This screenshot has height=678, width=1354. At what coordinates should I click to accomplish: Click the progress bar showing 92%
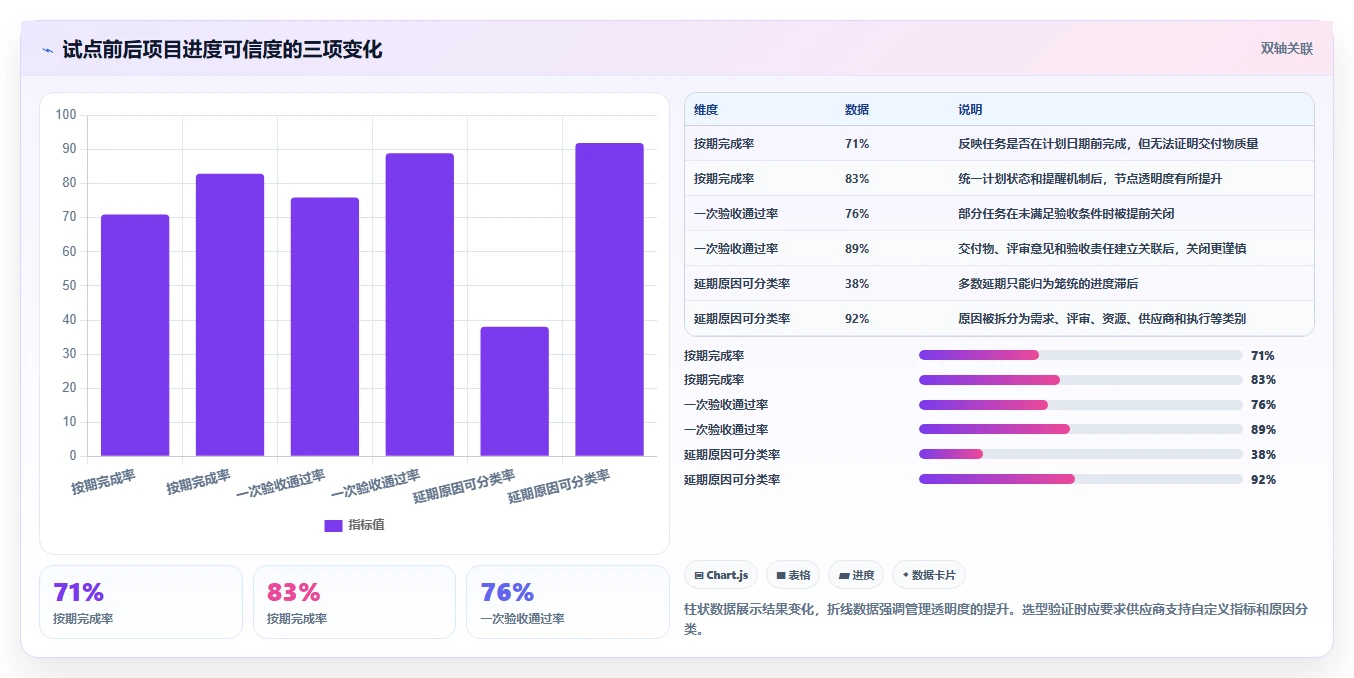1080,480
